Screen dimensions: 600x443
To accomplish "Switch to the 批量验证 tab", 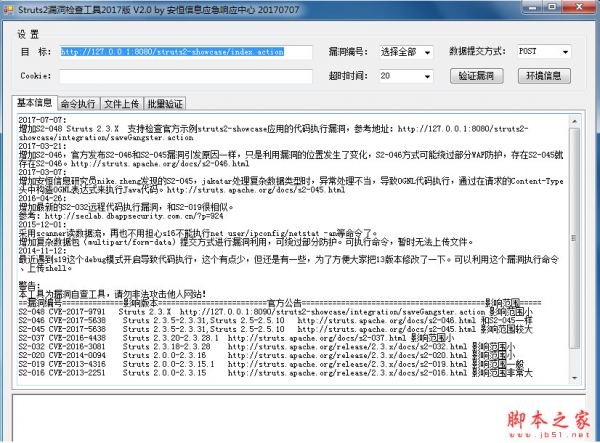I will 165,104.
